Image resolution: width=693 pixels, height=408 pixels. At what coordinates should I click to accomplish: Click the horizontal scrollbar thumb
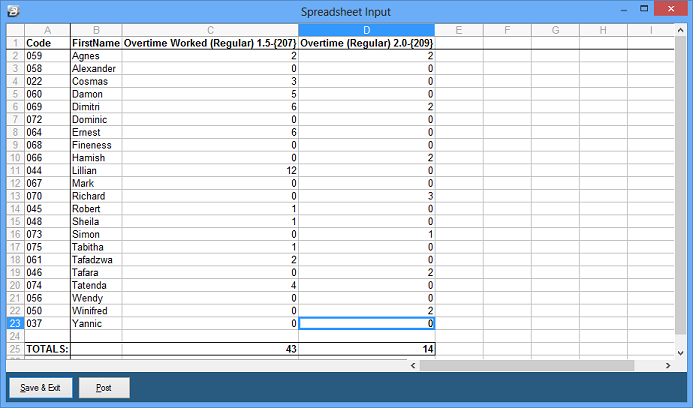tap(527, 365)
